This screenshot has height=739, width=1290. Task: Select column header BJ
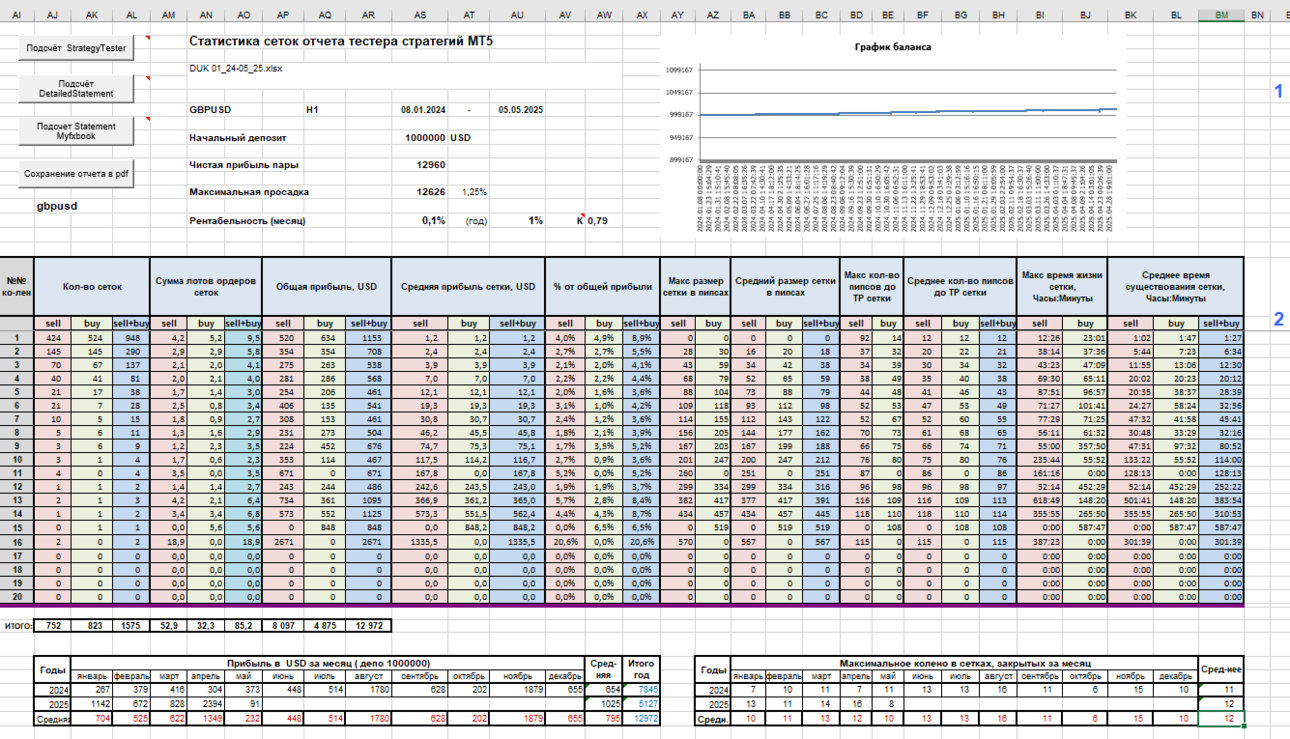[x=1085, y=15]
